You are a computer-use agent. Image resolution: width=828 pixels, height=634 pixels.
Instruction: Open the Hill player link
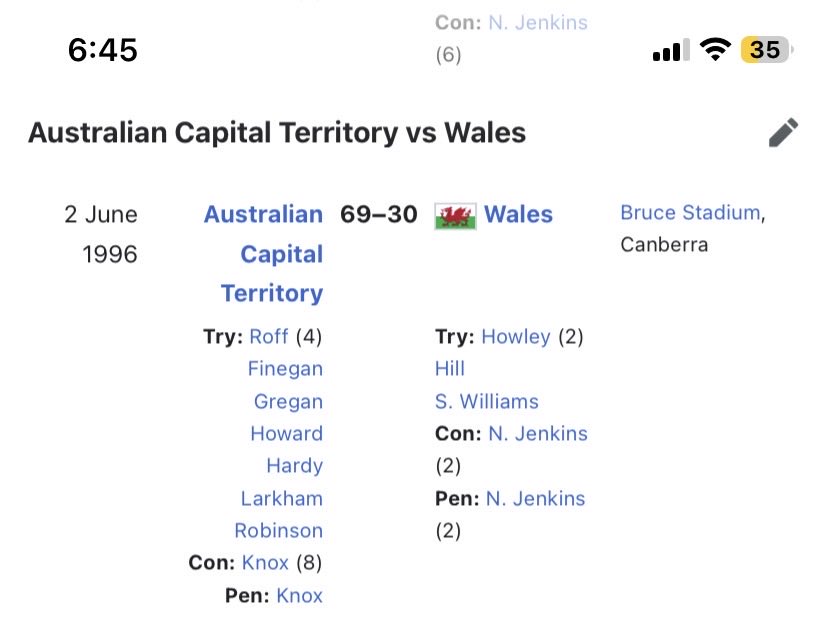pyautogui.click(x=450, y=368)
